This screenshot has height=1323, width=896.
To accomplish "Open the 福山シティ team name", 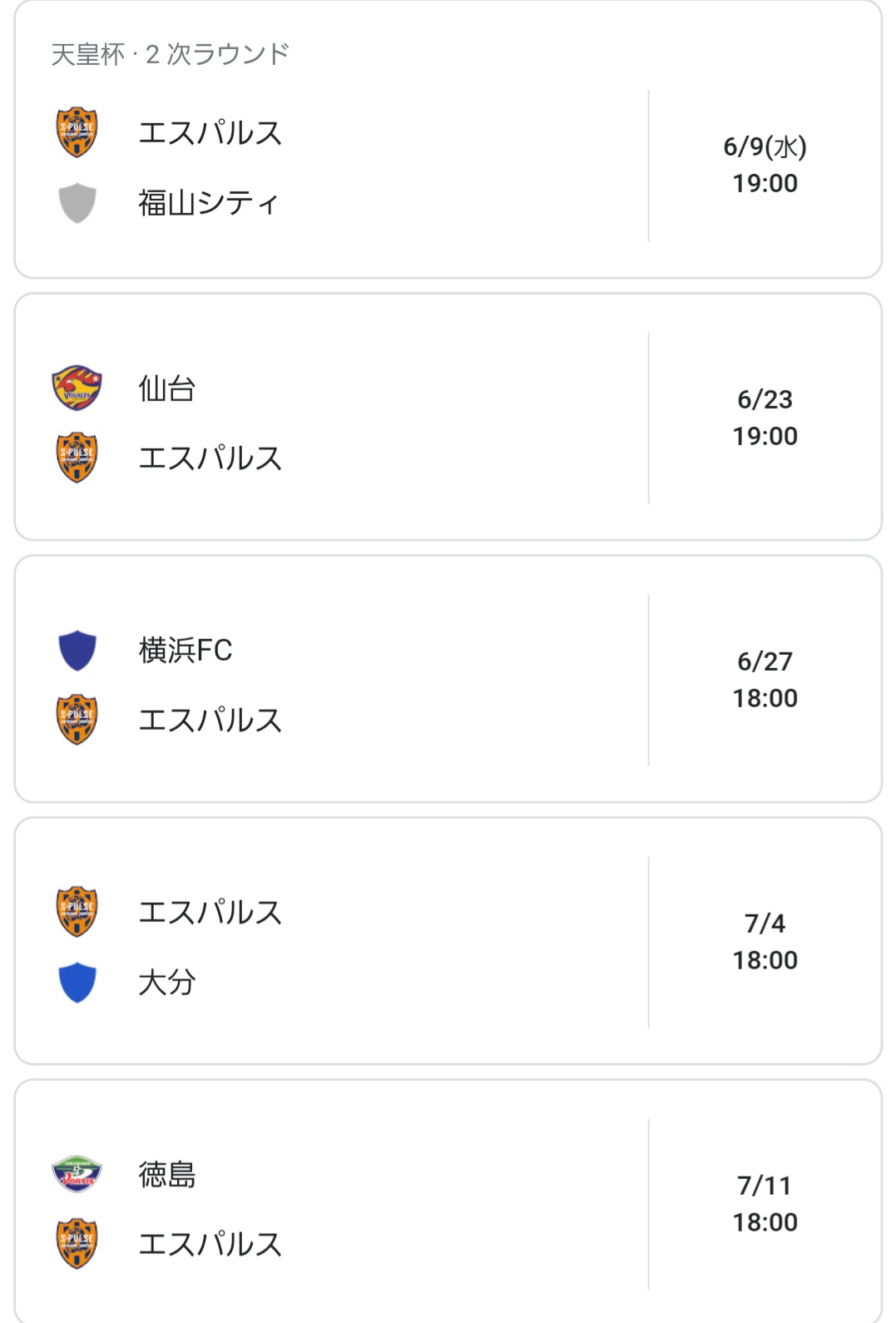I will [x=208, y=203].
